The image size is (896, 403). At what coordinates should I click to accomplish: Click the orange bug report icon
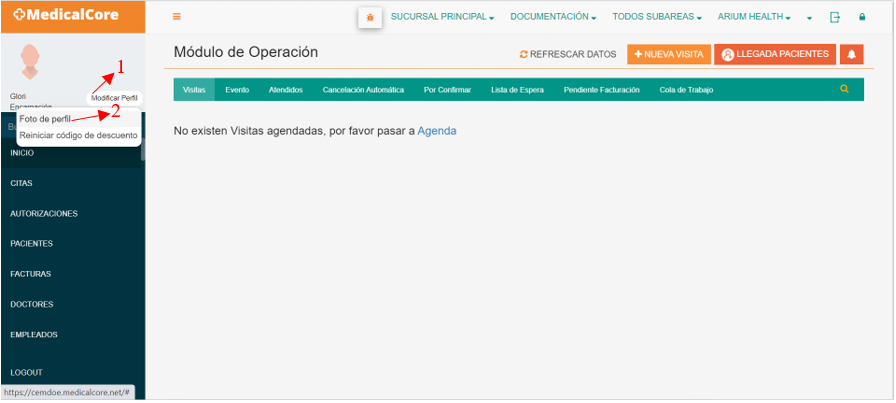[370, 17]
